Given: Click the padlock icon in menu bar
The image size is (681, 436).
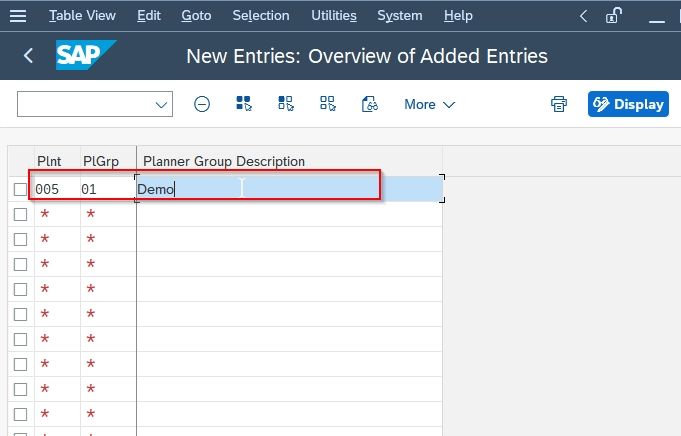Looking at the screenshot, I should [x=613, y=16].
